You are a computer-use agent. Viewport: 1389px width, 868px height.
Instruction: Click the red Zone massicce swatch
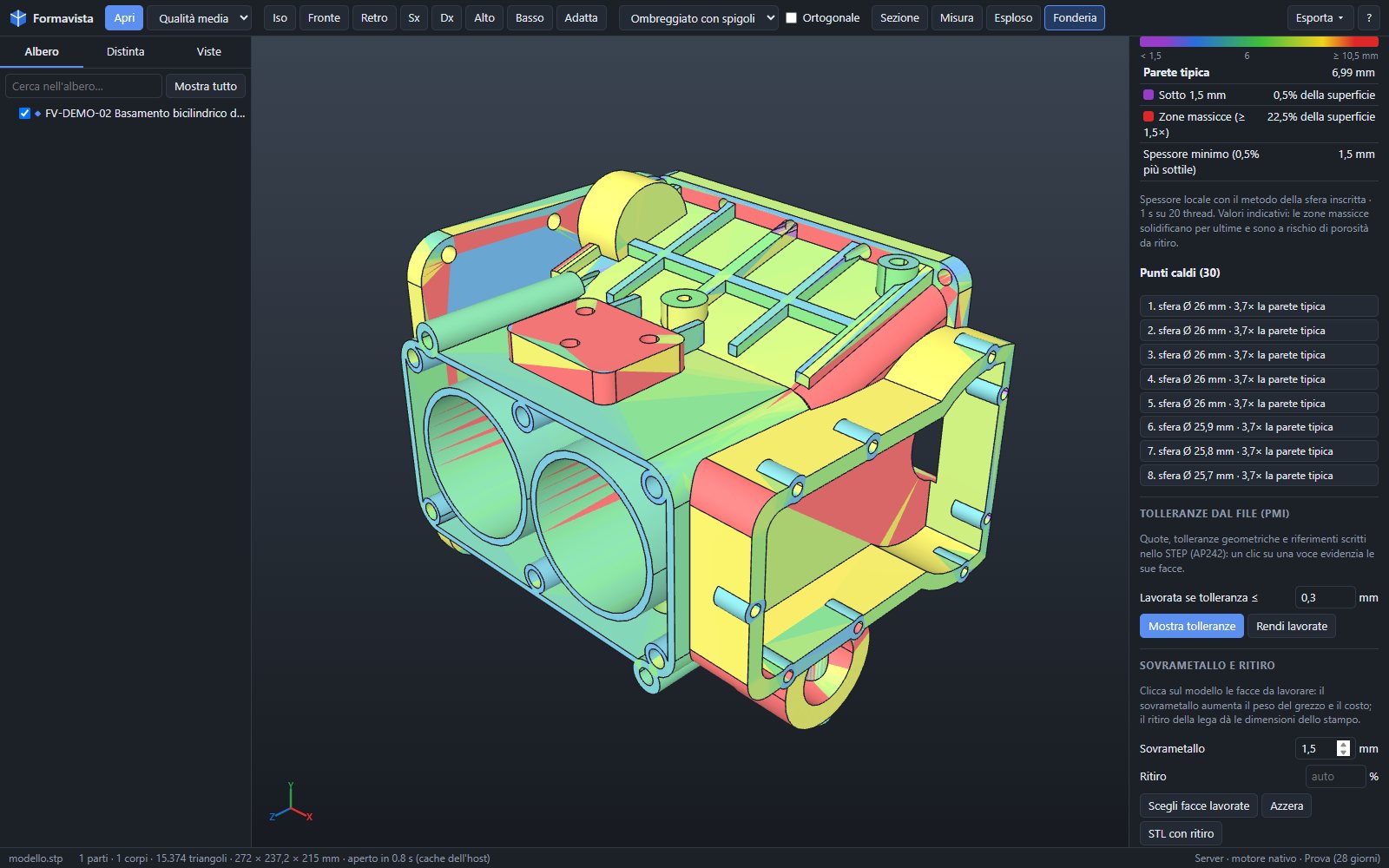click(x=1149, y=116)
